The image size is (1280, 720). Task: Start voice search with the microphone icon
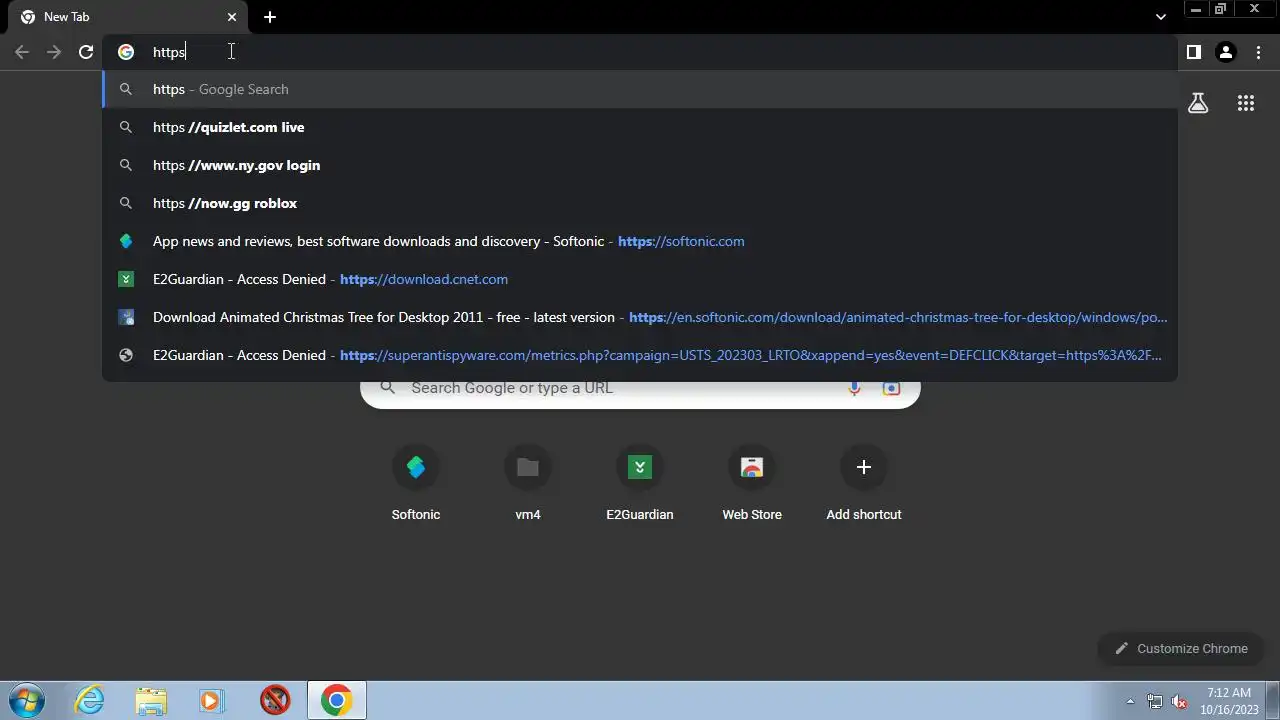point(854,389)
